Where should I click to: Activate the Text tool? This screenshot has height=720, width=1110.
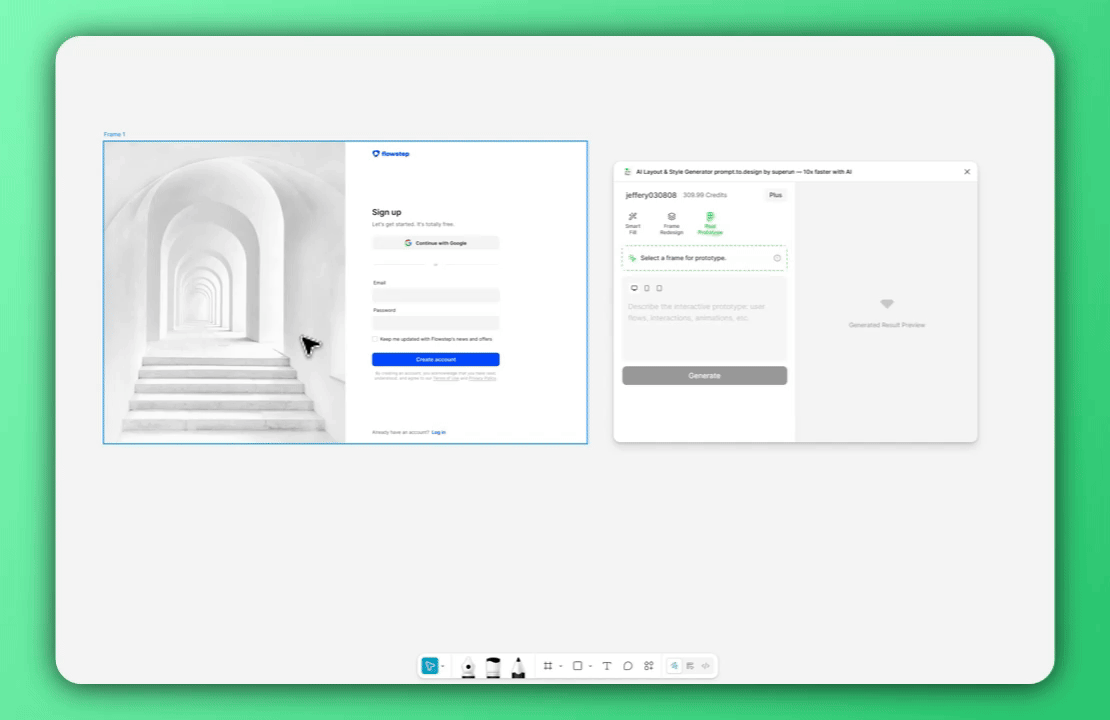(x=607, y=665)
